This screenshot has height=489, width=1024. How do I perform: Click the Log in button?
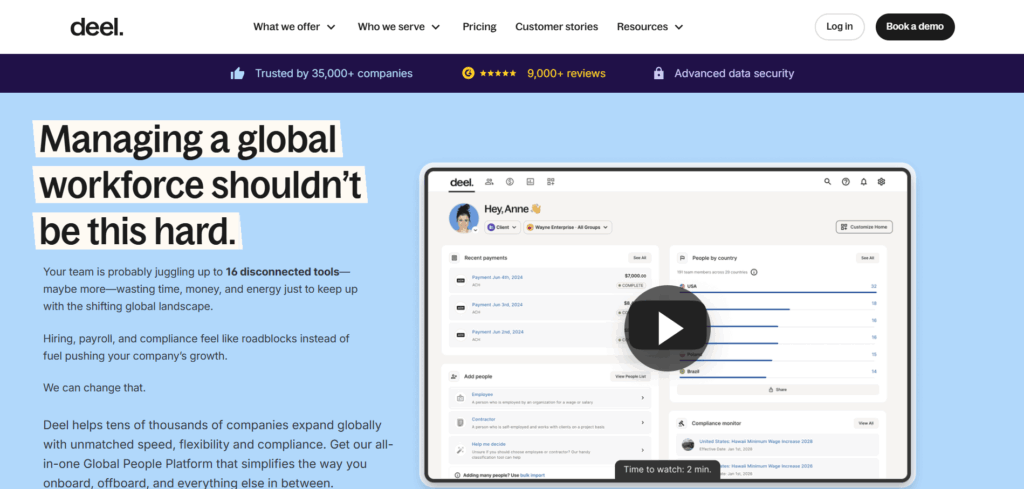click(839, 27)
